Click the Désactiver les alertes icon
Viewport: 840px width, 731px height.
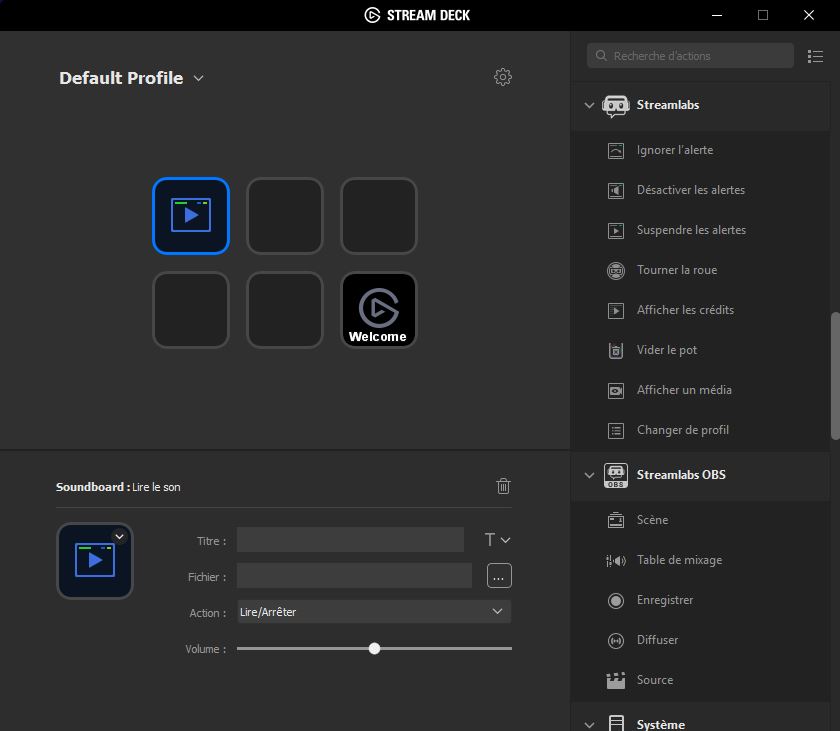coord(616,190)
